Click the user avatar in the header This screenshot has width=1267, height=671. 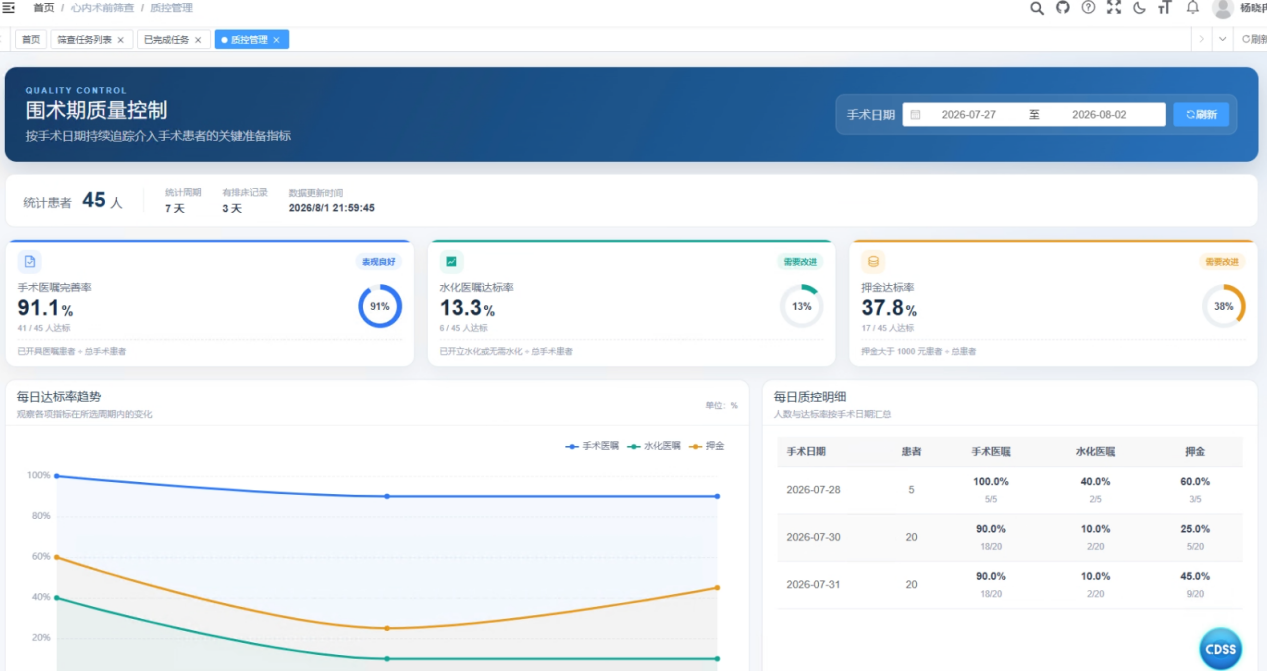[x=1222, y=8]
